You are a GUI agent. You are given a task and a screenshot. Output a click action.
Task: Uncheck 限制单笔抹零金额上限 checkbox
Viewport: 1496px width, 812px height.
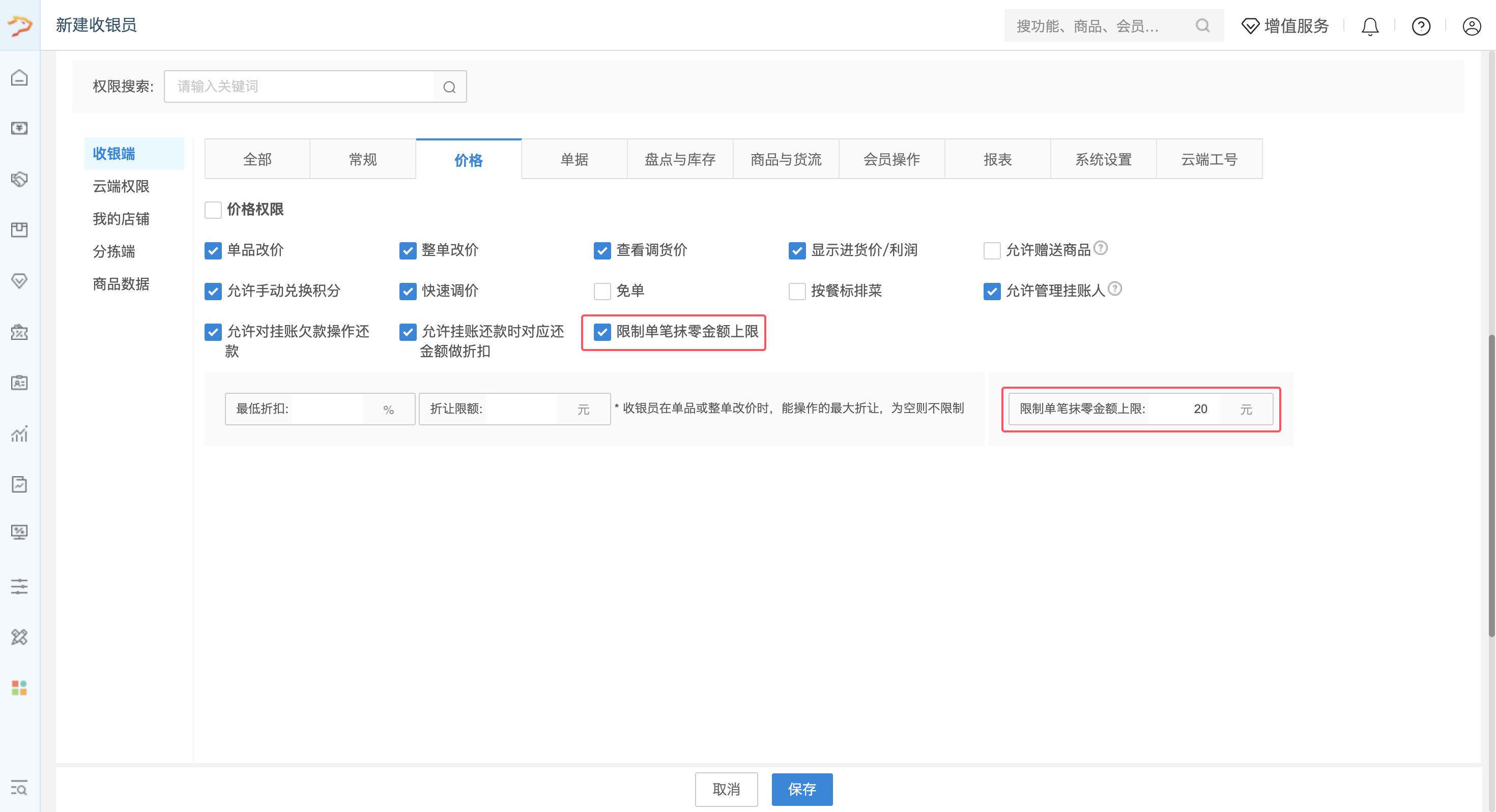click(x=602, y=332)
